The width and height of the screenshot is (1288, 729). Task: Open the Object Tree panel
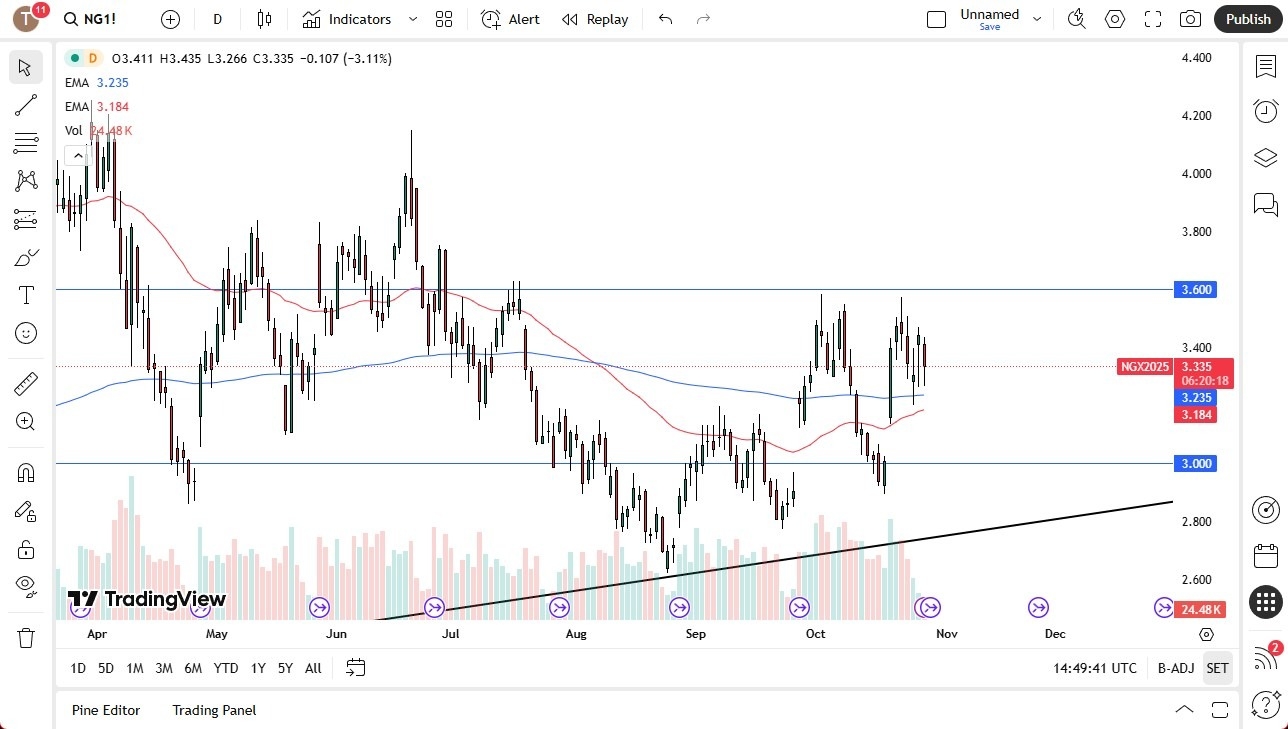click(x=1265, y=157)
